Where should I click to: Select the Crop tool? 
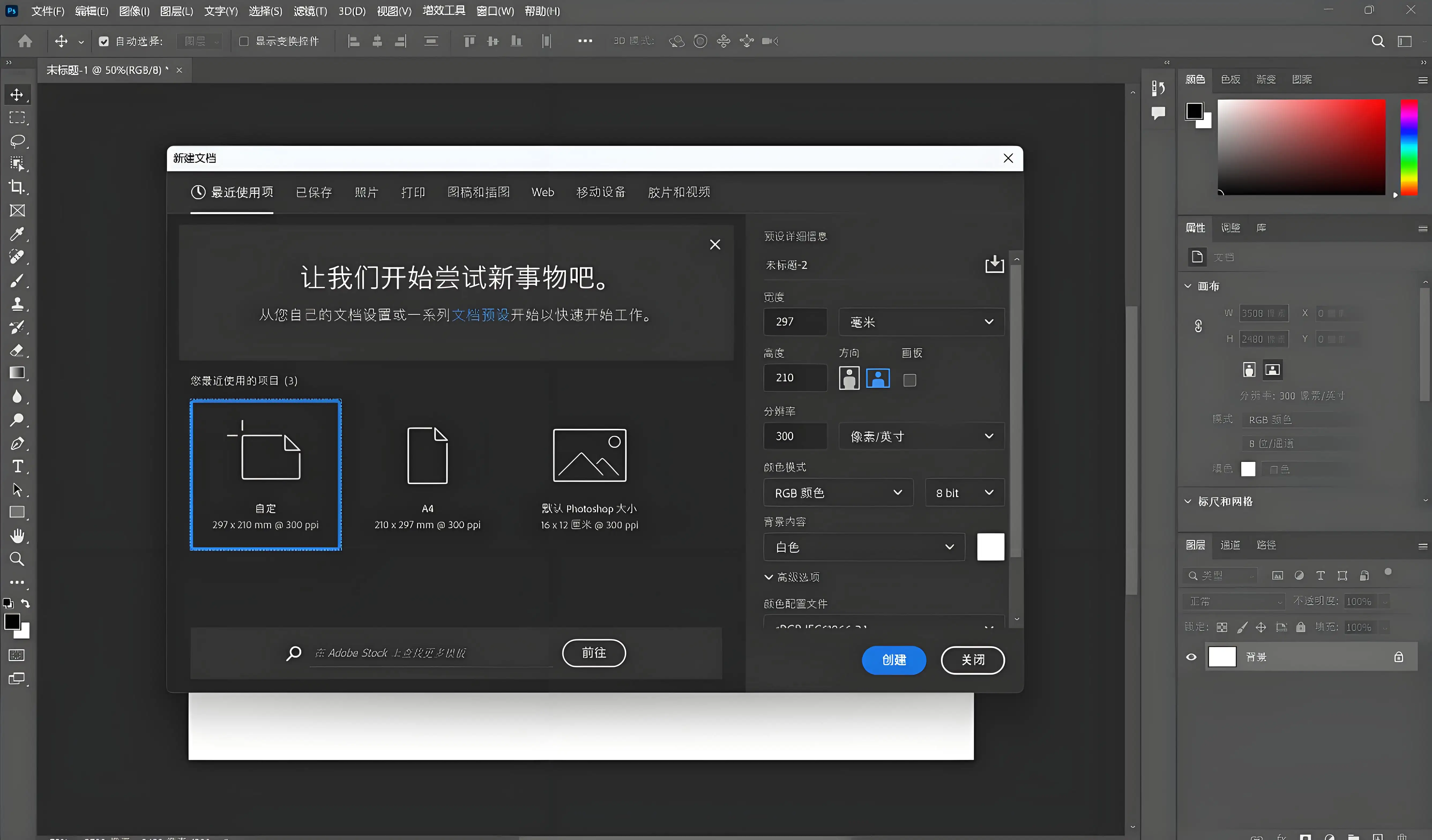[x=17, y=187]
